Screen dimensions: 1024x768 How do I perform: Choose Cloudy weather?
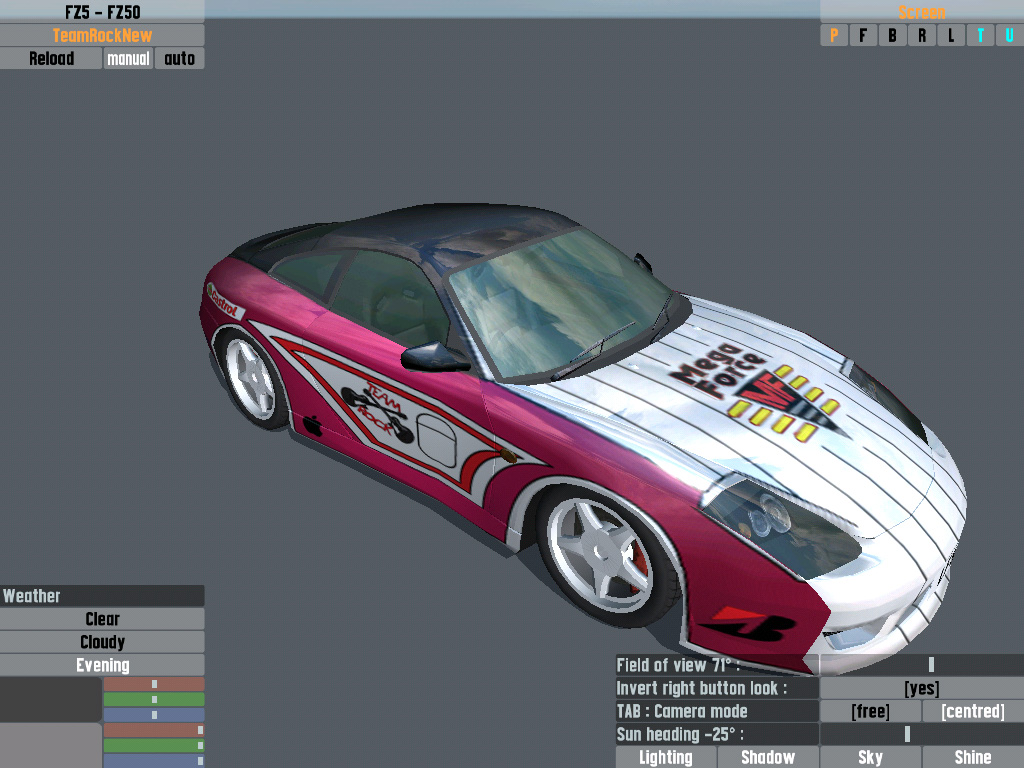point(102,642)
